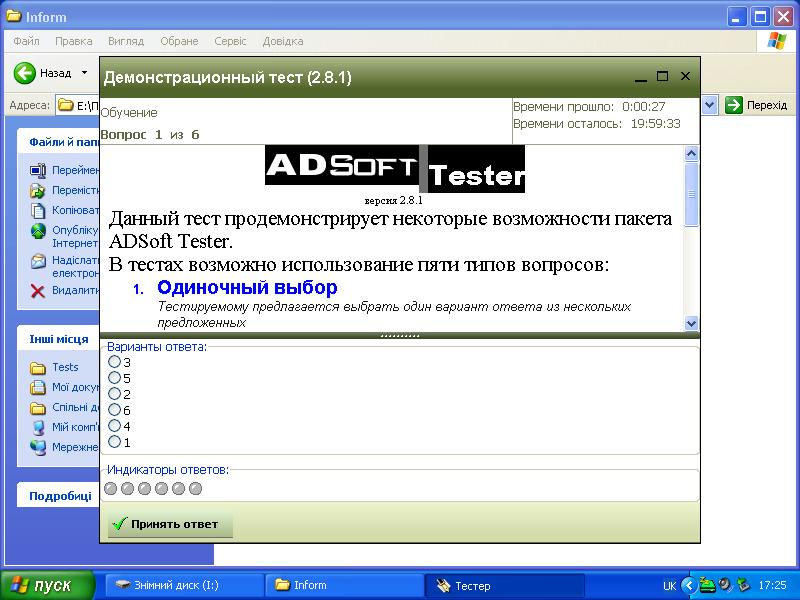
Task: Expand hidden tray icons arrow
Action: coord(689,585)
